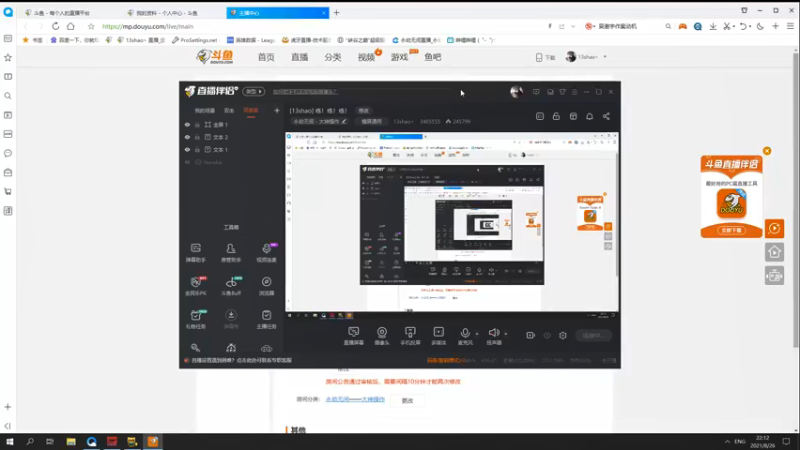
Task: Go to 鱼吧 on the Douyu navigation
Action: tap(433, 57)
